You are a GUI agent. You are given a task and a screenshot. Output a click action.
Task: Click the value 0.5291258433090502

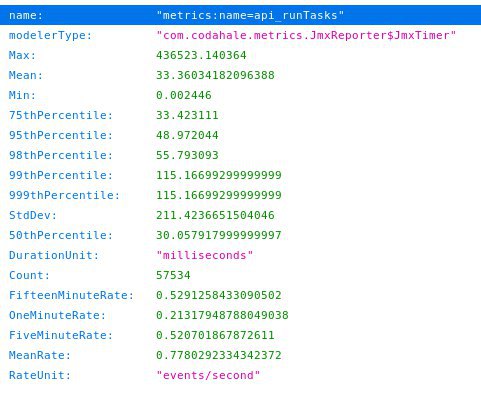pyautogui.click(x=219, y=295)
